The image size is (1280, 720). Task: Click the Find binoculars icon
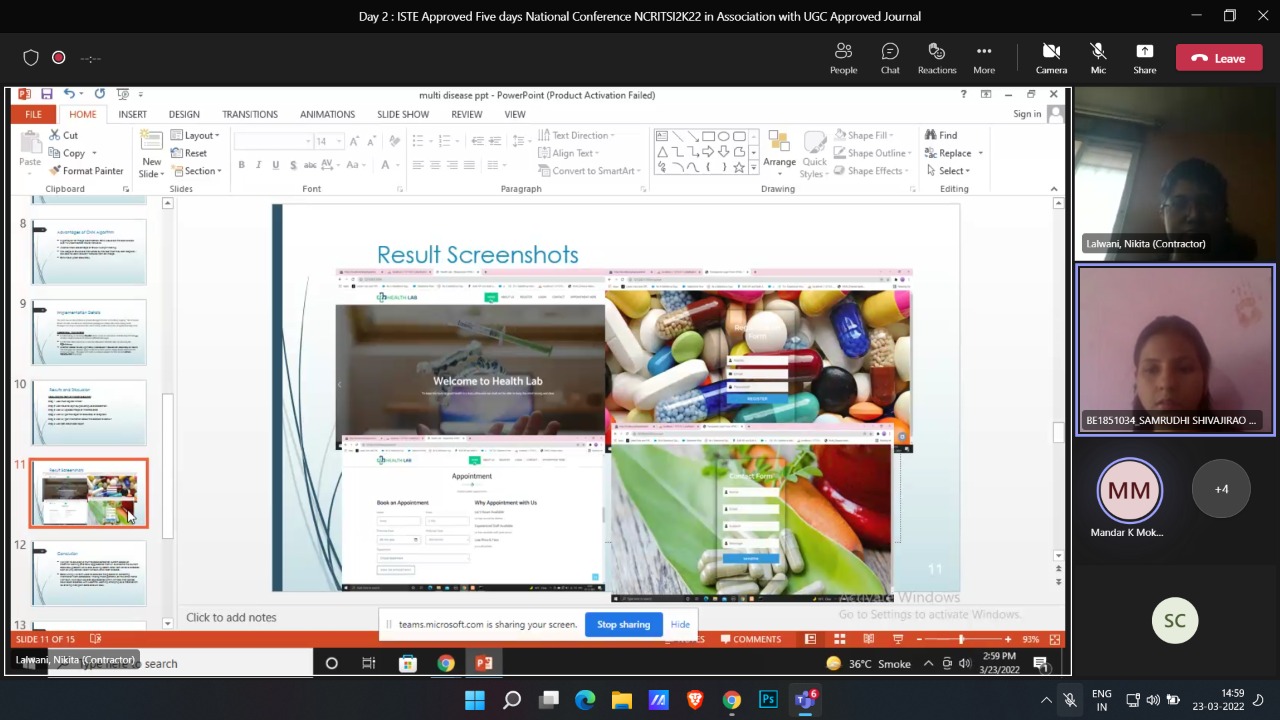point(930,135)
